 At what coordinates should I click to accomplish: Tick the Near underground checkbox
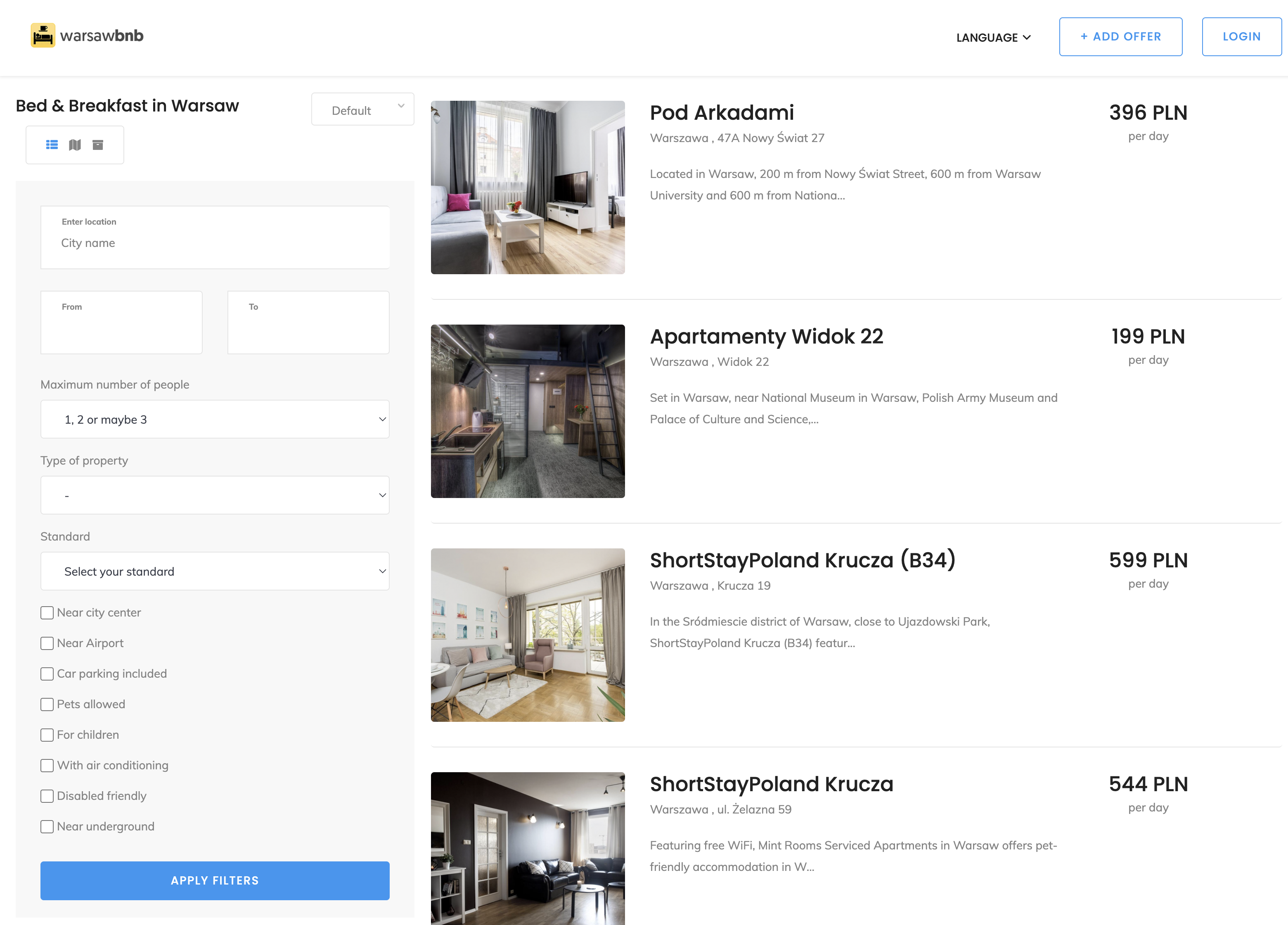coord(47,826)
